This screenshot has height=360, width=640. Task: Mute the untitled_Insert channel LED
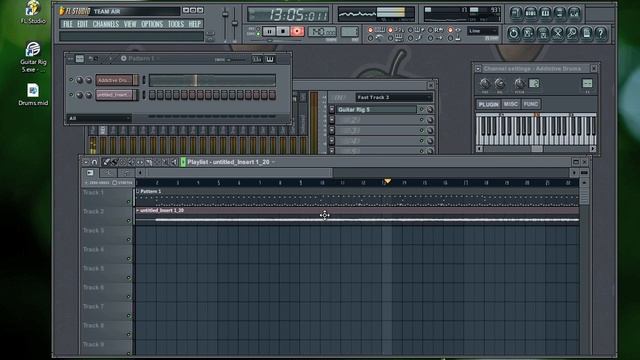coord(71,95)
